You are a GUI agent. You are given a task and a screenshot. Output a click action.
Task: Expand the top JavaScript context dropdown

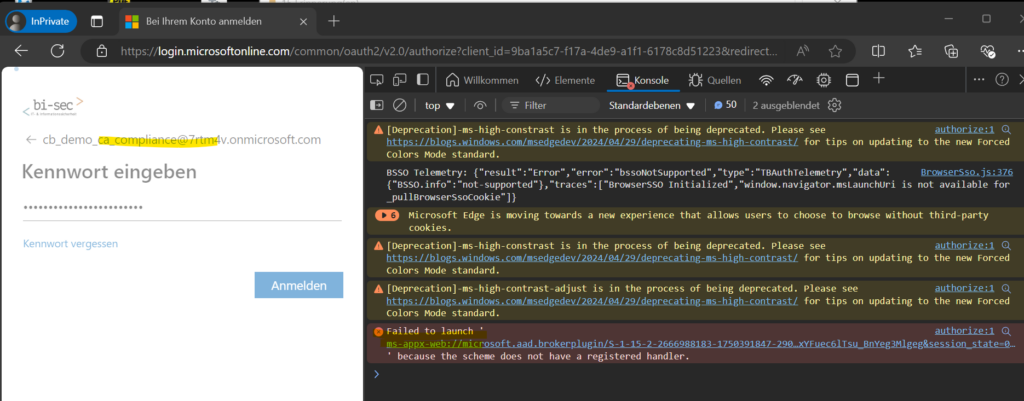tap(439, 105)
